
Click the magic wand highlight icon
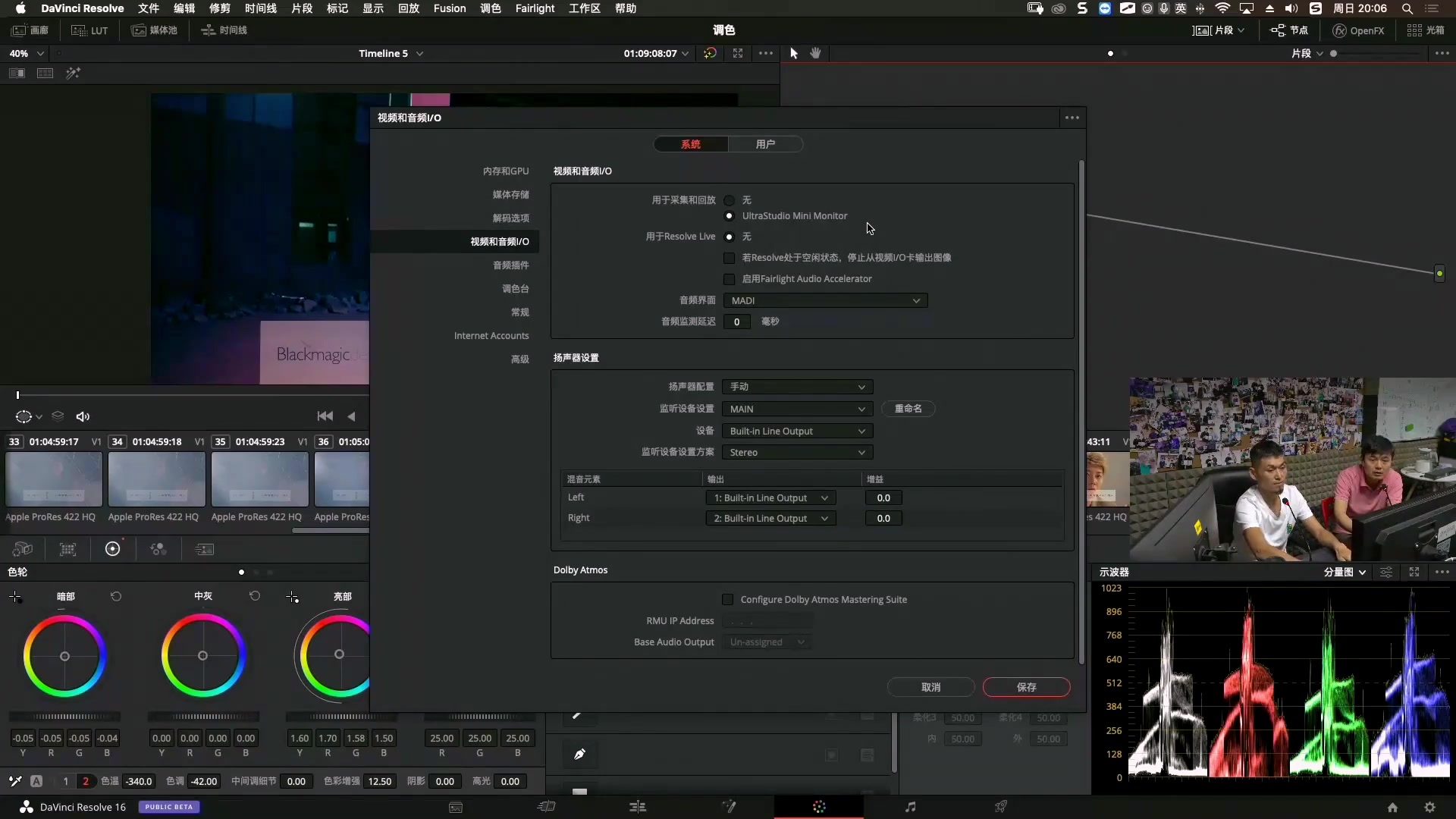coord(73,73)
